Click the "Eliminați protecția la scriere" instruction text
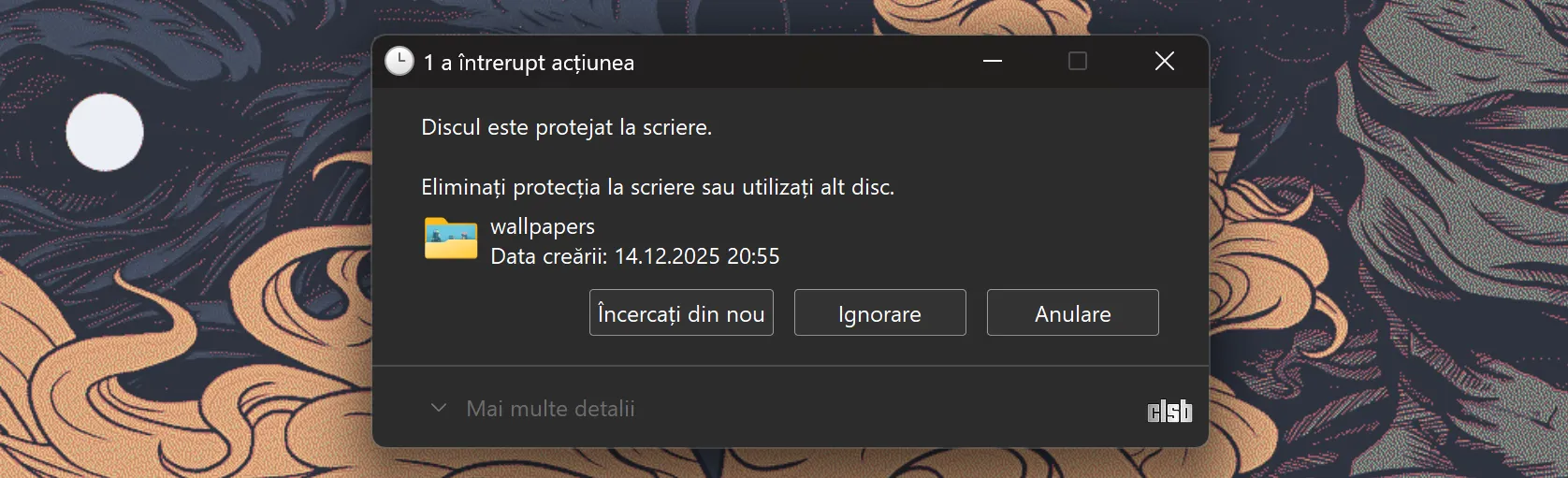This screenshot has height=478, width=1568. 657,187
